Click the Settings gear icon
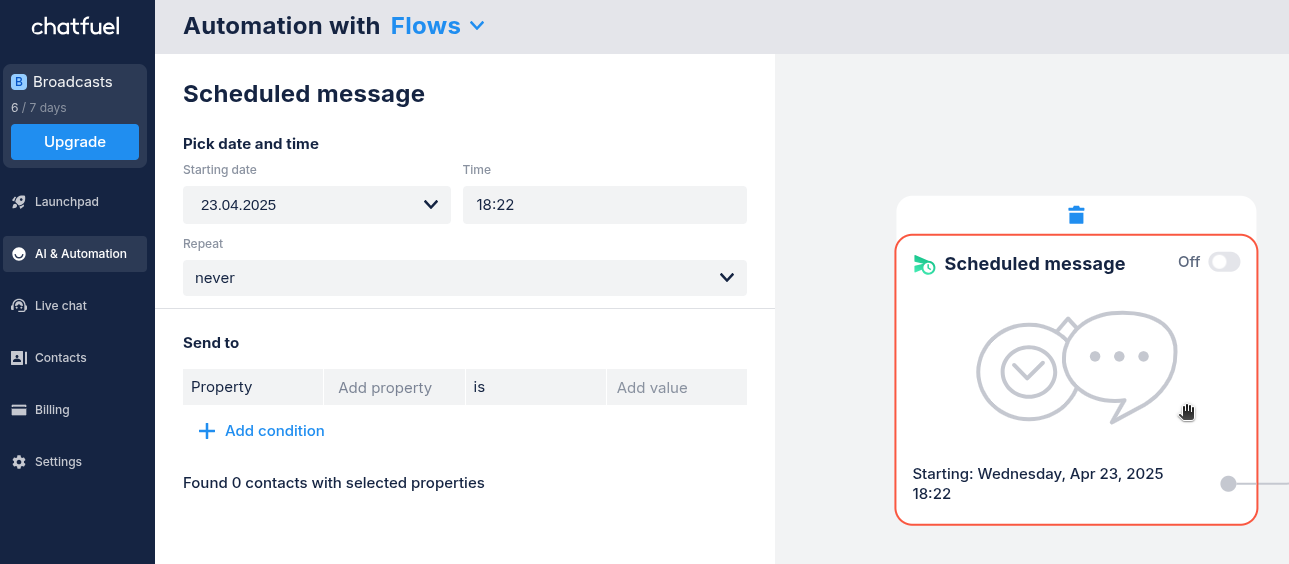The width and height of the screenshot is (1289, 564). coord(18,462)
